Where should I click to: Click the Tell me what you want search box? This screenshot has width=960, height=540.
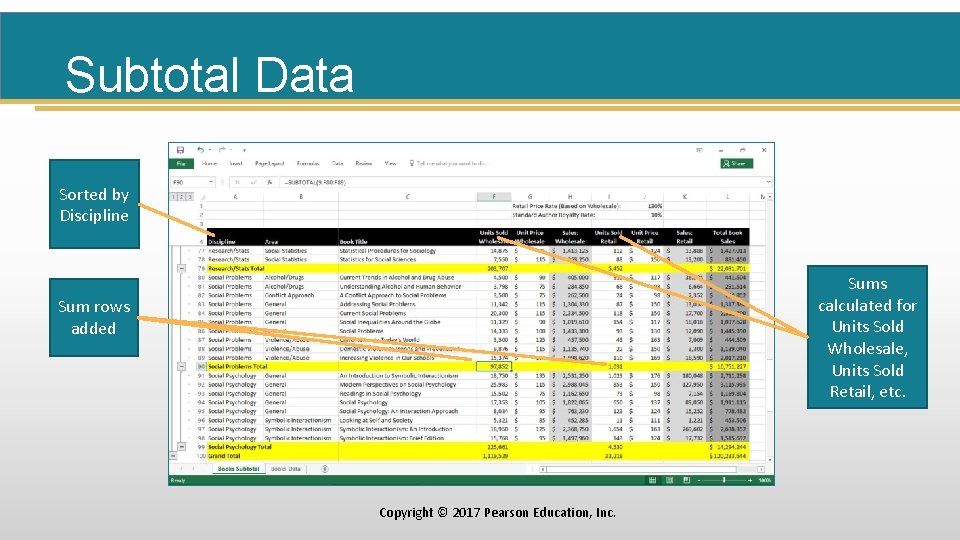449,163
